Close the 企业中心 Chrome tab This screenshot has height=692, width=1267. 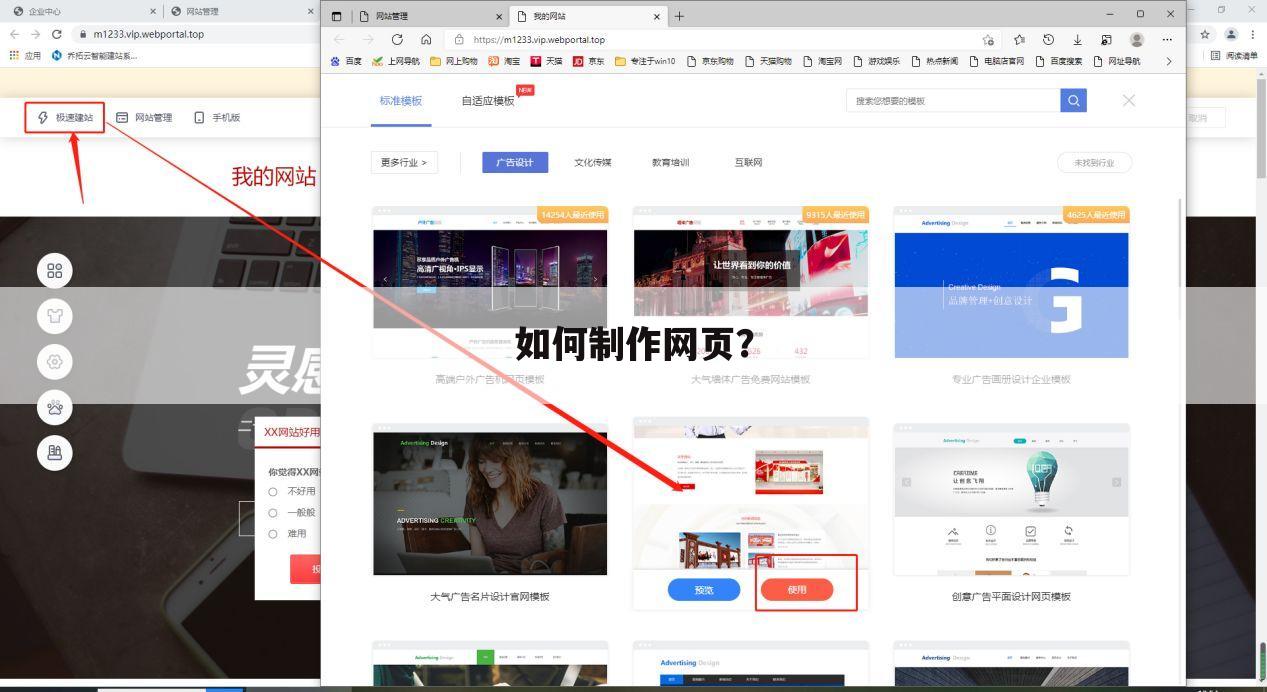click(x=153, y=11)
